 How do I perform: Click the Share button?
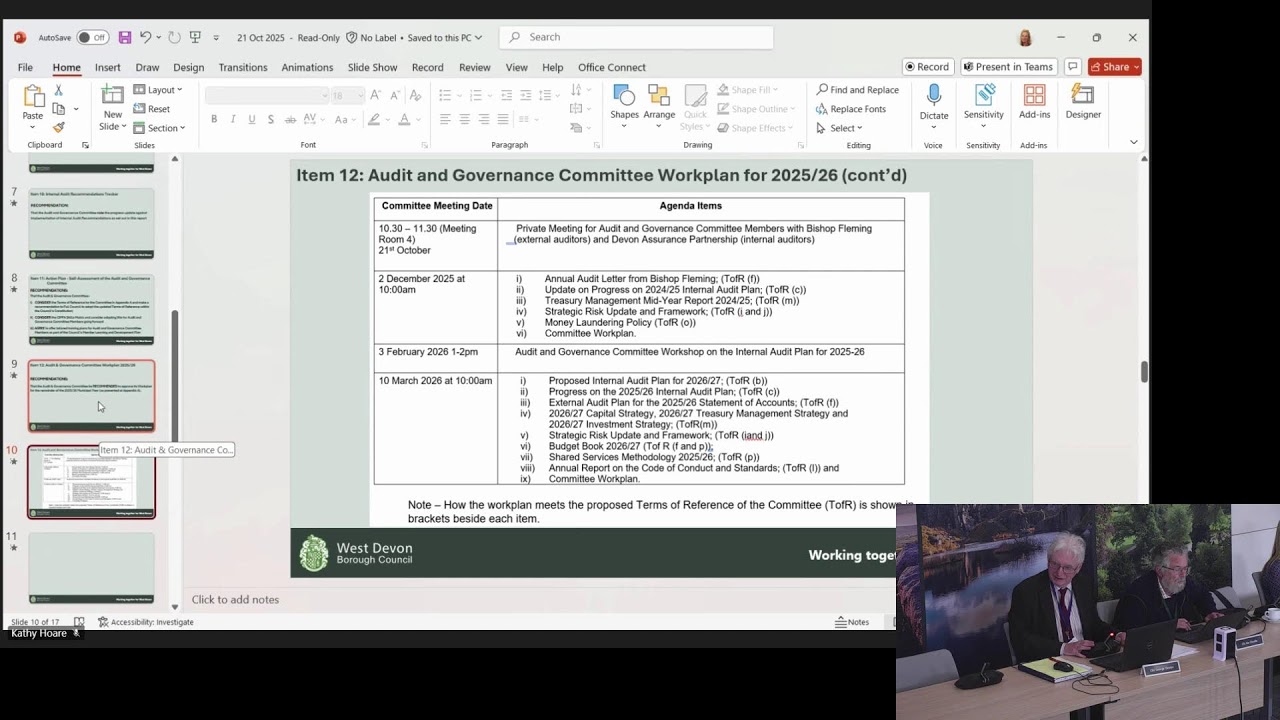[1115, 67]
